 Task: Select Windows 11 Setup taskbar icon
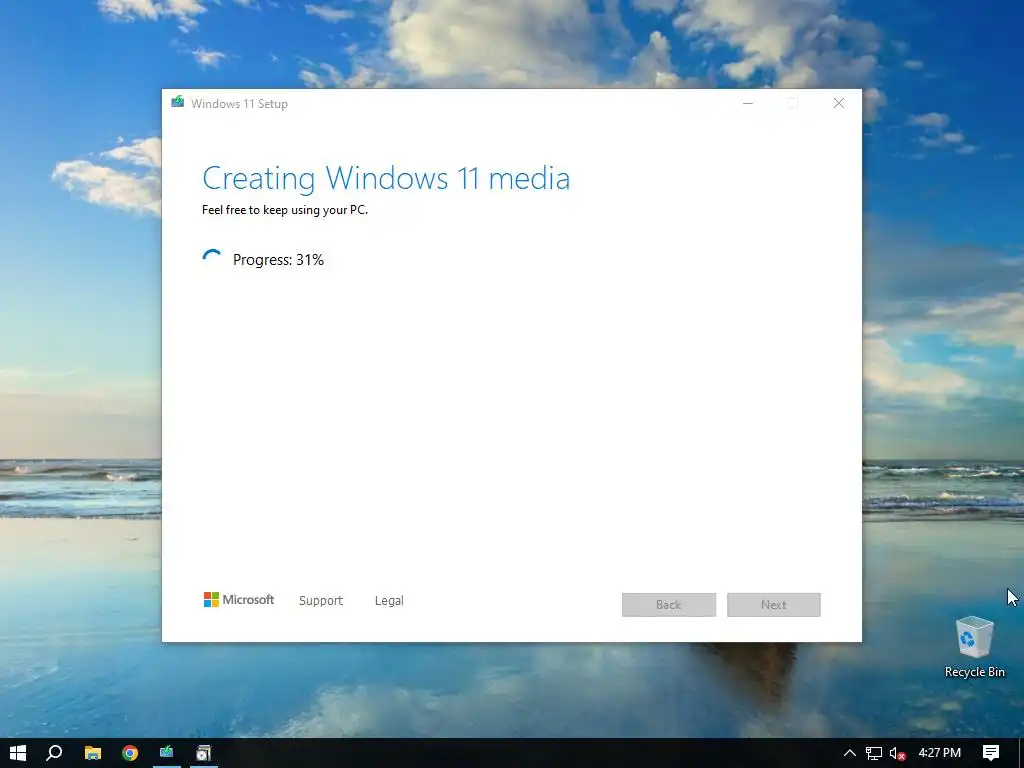coord(167,752)
